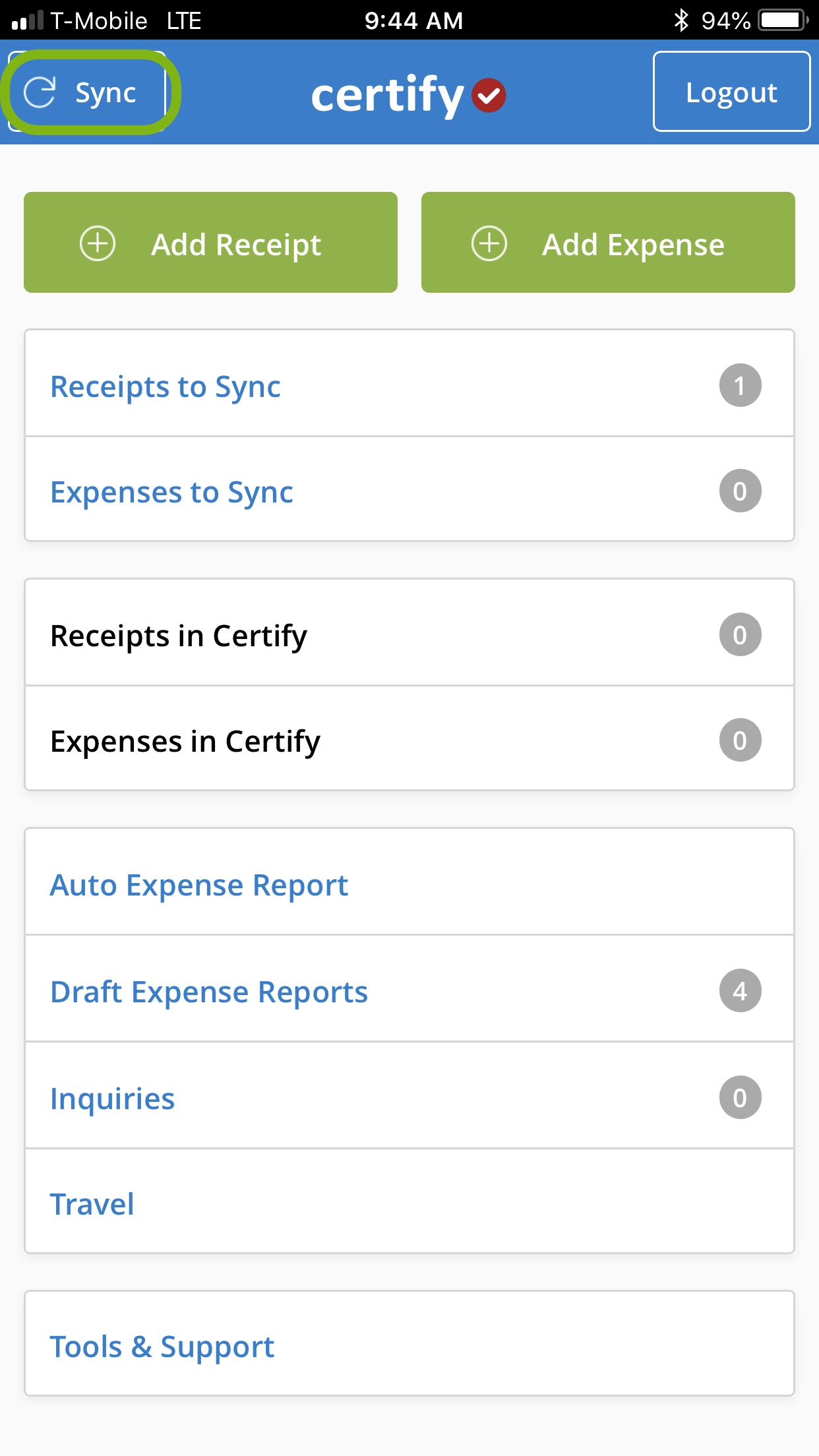Tap the plus icon on Add Receipt

(x=98, y=243)
